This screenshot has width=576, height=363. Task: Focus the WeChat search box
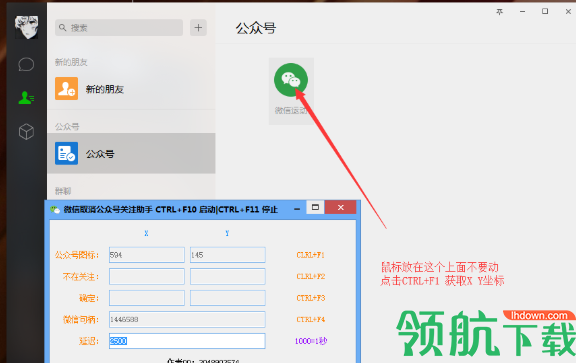tap(119, 28)
